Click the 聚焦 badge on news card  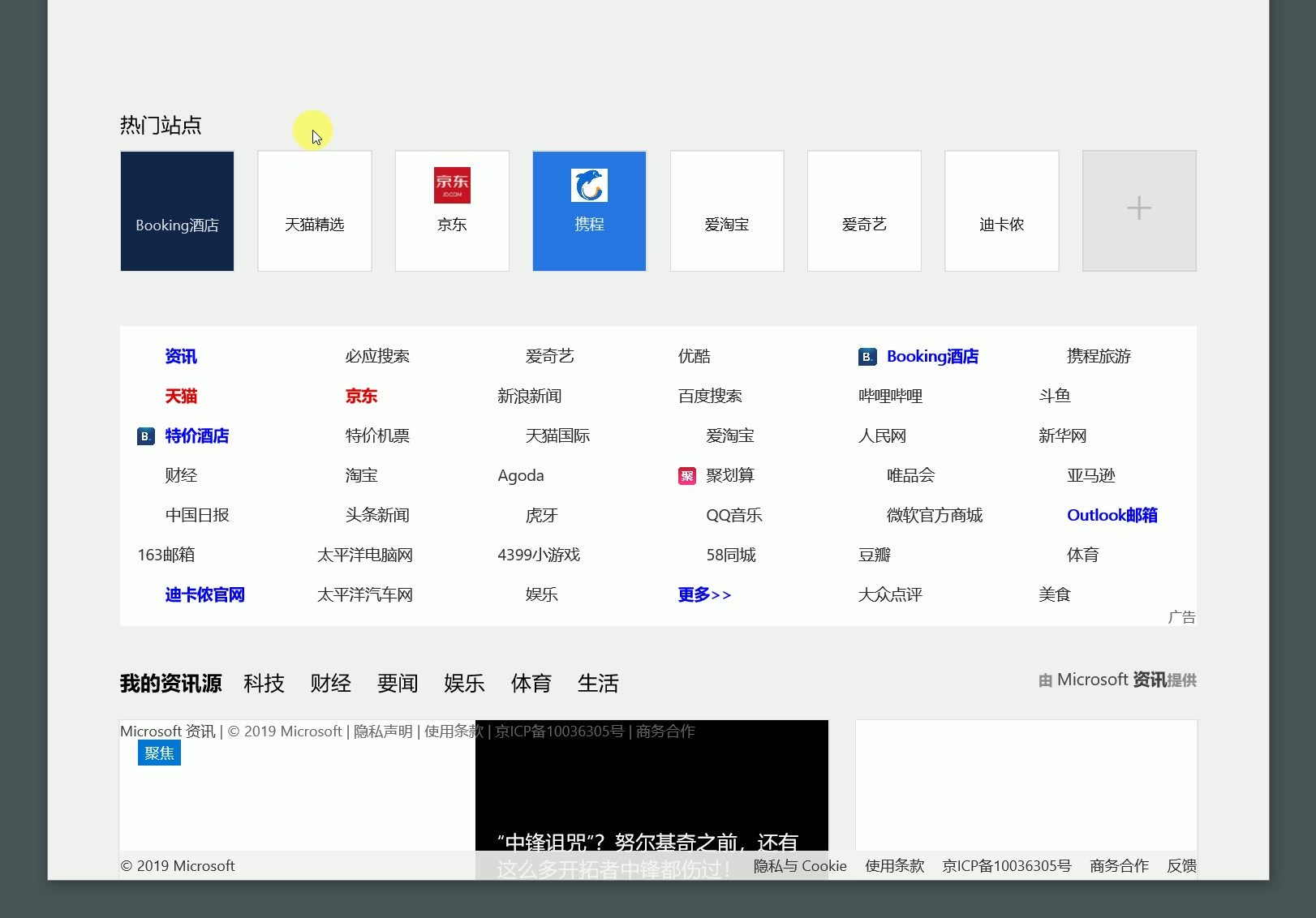pos(159,753)
